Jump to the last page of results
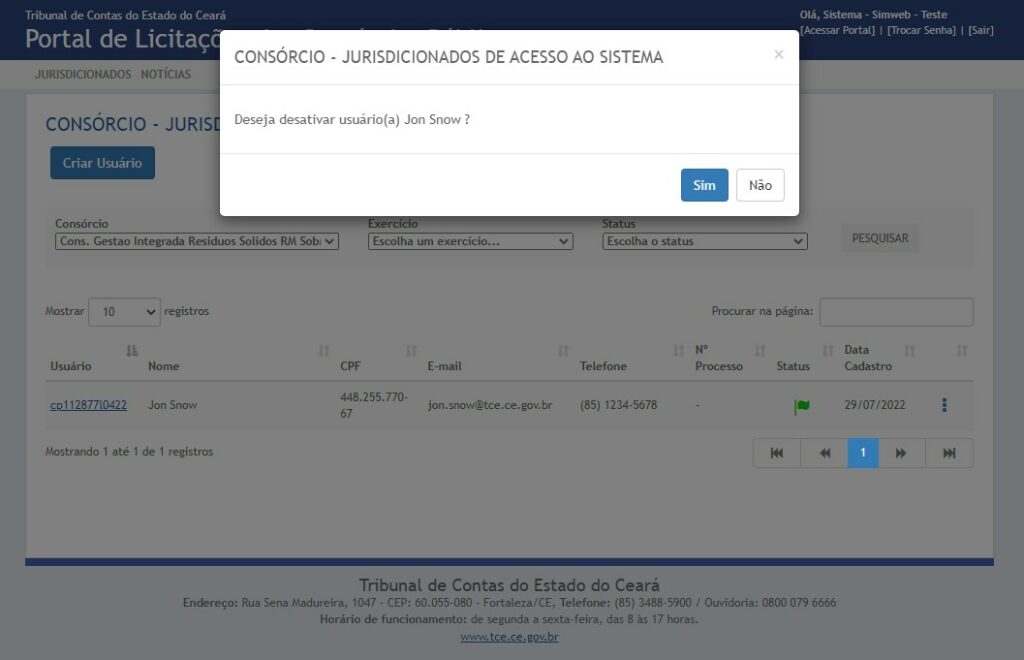This screenshot has height=660, width=1024. coord(949,453)
